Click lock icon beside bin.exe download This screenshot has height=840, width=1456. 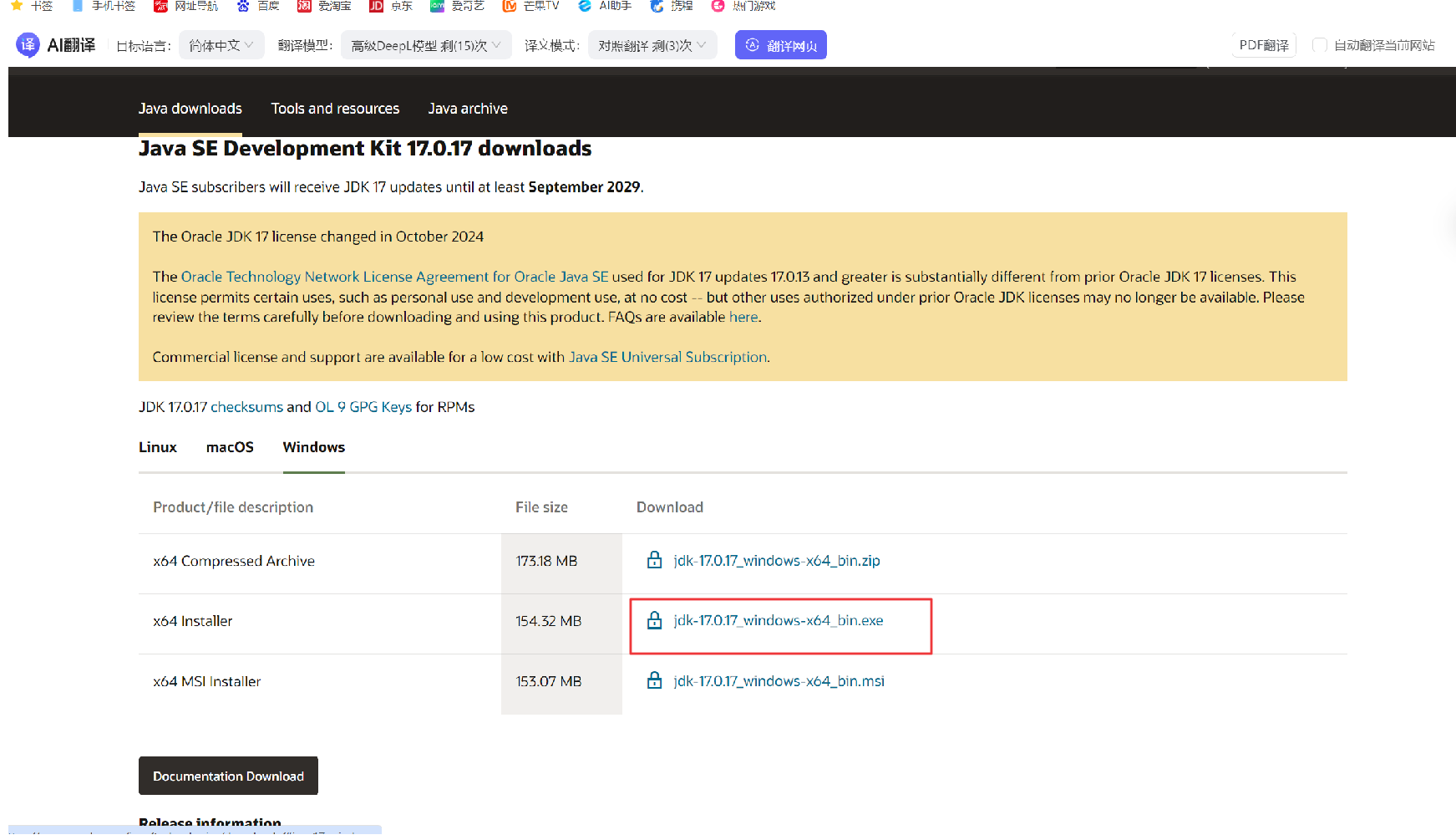click(x=655, y=620)
